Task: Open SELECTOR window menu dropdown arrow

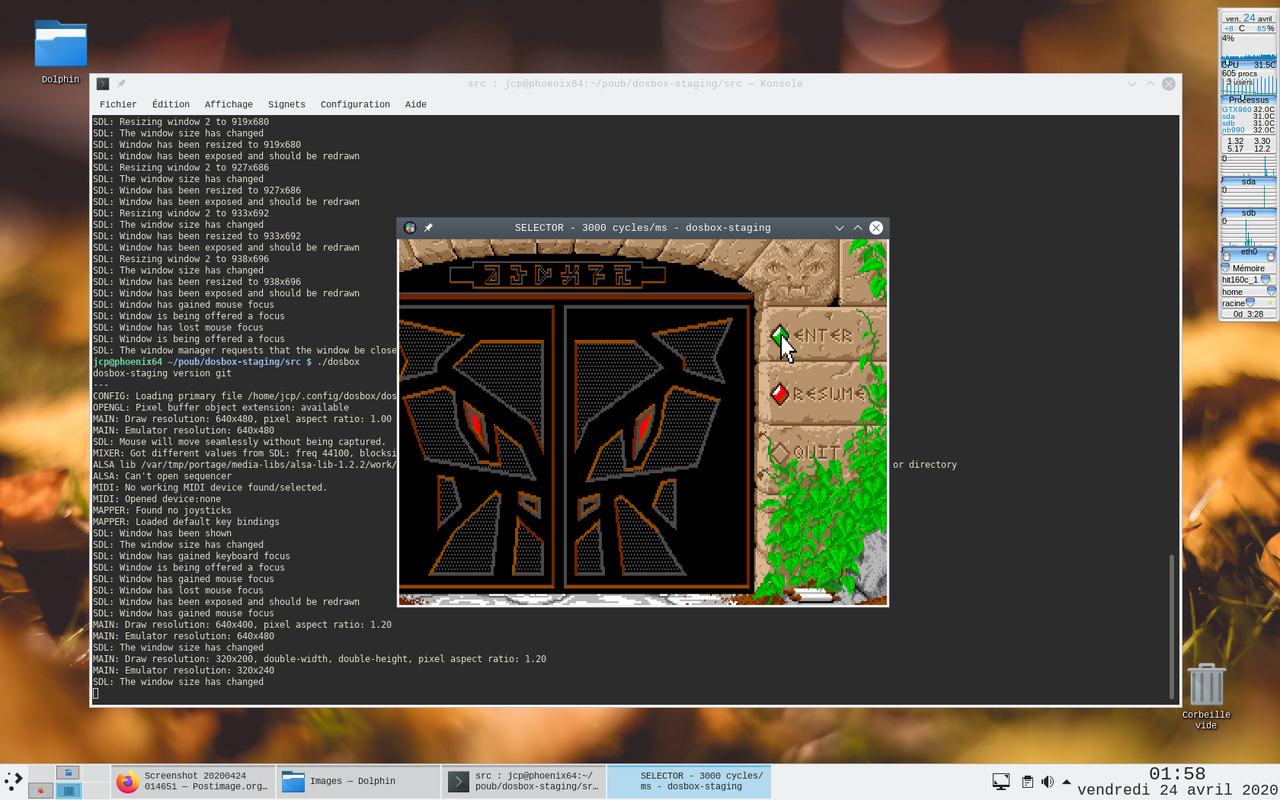Action: tap(839, 227)
